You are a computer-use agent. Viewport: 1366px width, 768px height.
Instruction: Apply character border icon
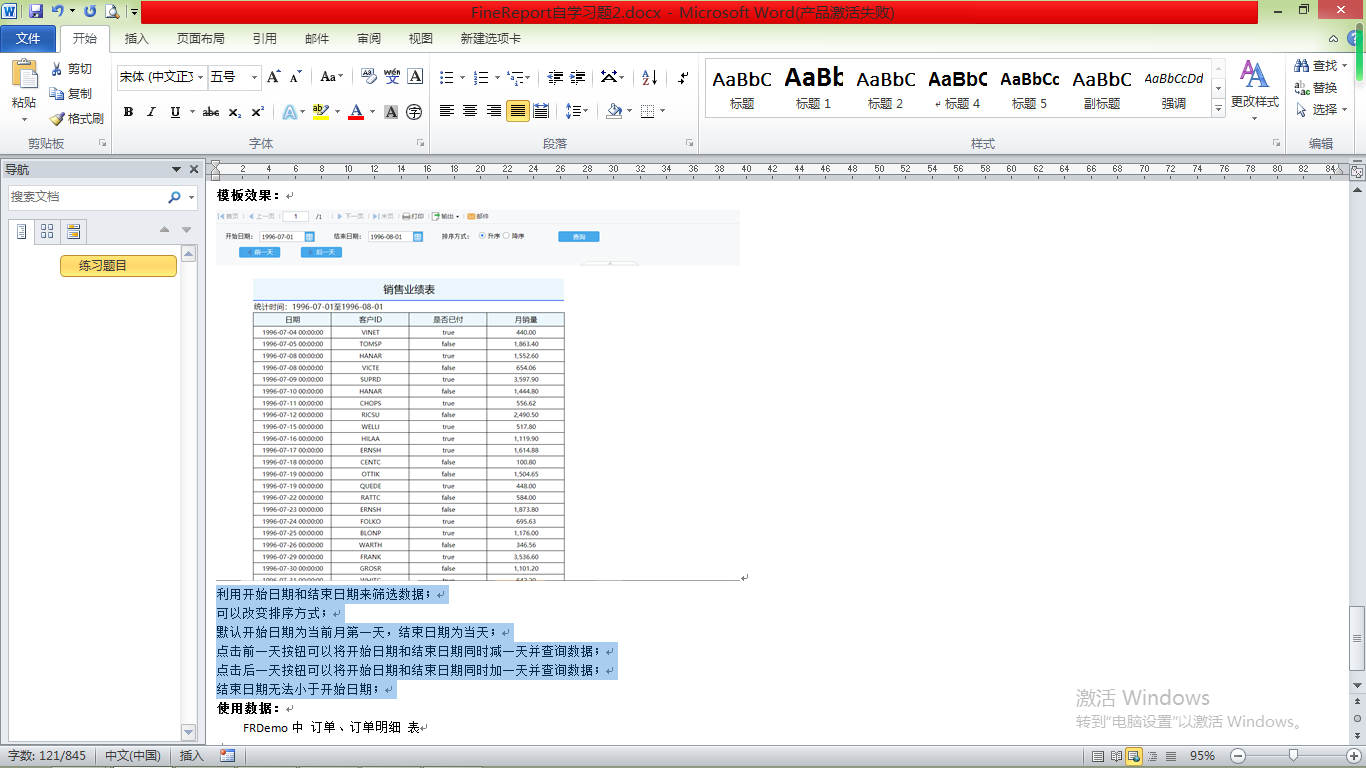pyautogui.click(x=415, y=77)
